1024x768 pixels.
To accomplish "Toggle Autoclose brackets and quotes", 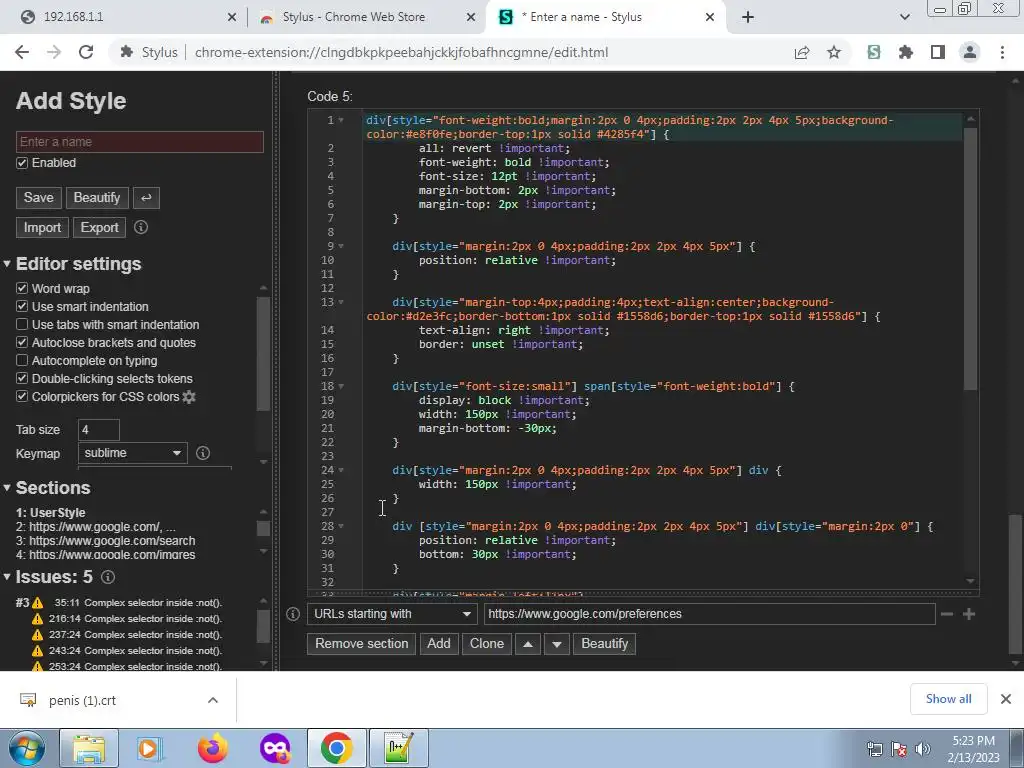I will 22,342.
